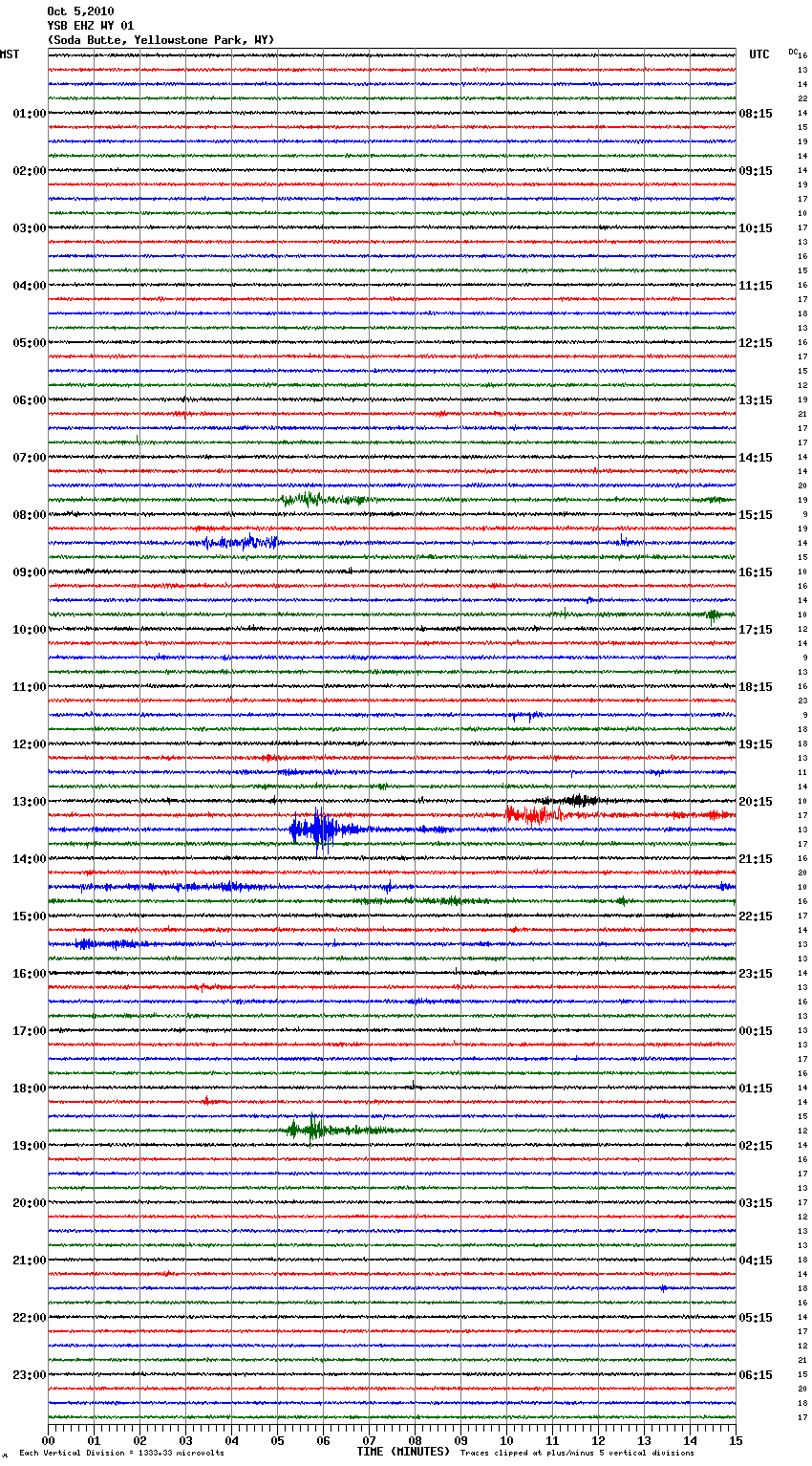Click the "16:00" MST time label
This screenshot has height=1466, width=812.
(x=30, y=974)
